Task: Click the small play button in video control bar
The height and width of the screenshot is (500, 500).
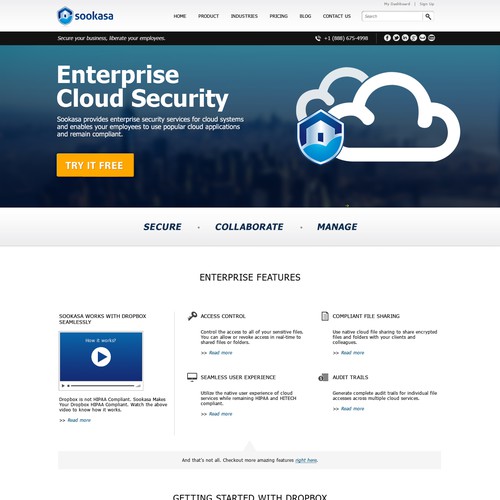Action: tap(63, 386)
